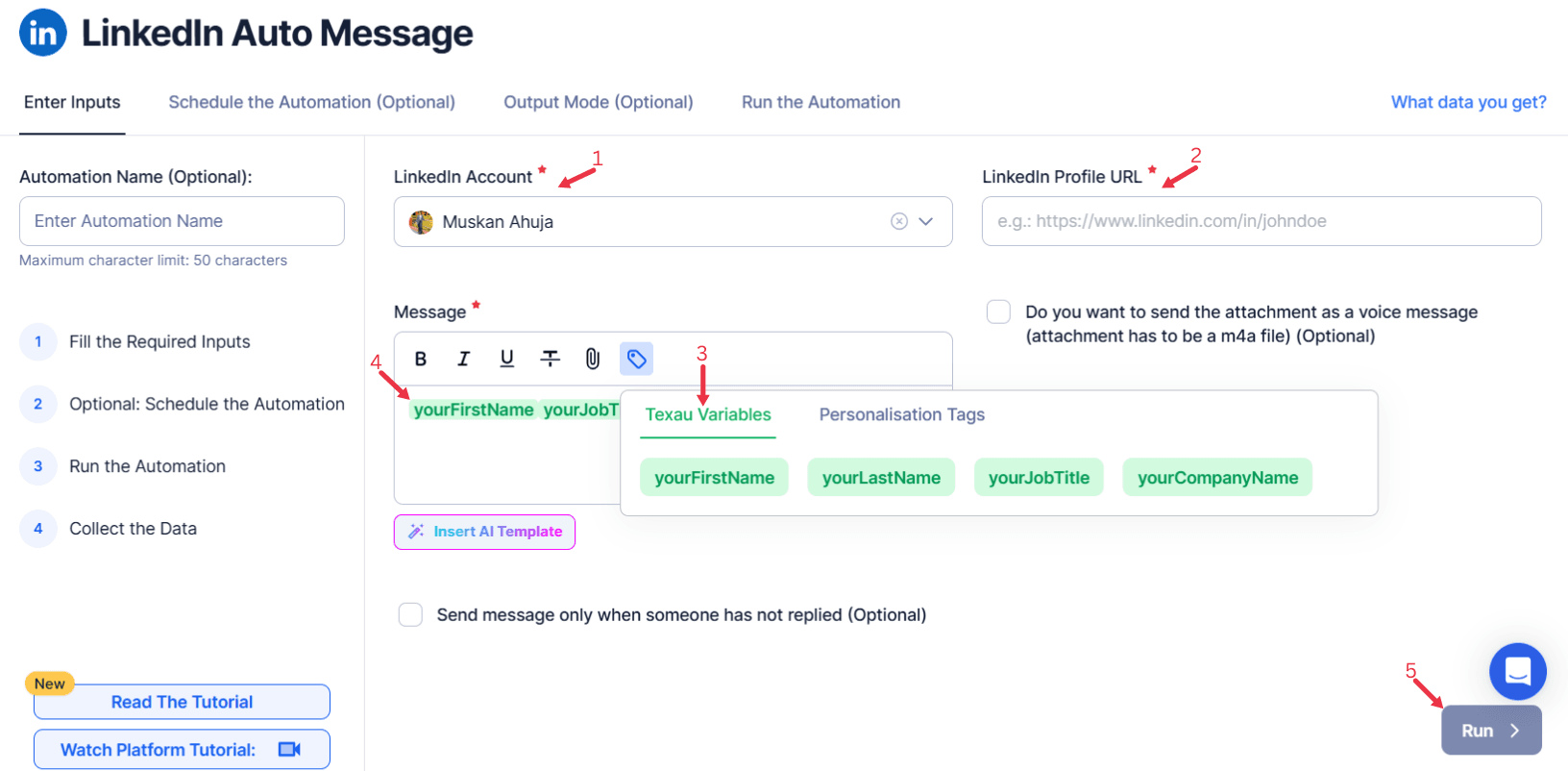Click the Automation Name input field
Image resolution: width=1568 pixels, height=771 pixels.
182,221
